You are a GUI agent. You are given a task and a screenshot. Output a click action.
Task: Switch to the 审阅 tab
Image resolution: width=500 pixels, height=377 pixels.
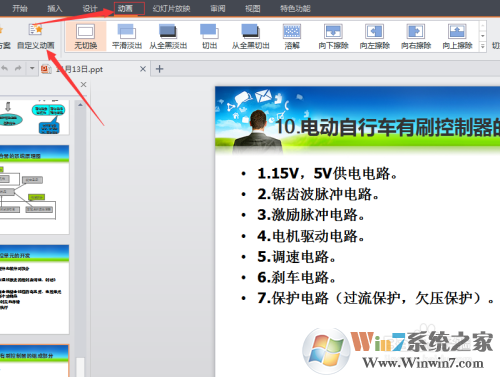click(x=218, y=8)
